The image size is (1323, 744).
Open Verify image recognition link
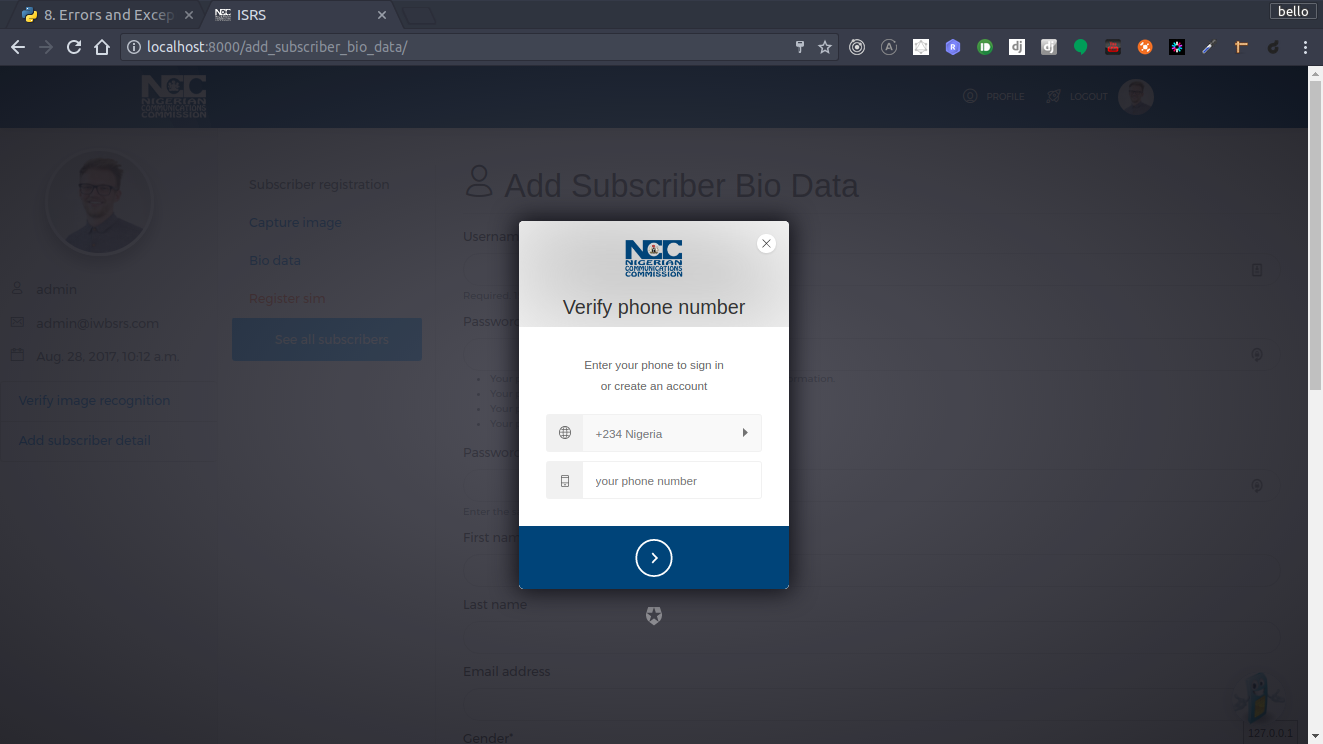point(94,400)
